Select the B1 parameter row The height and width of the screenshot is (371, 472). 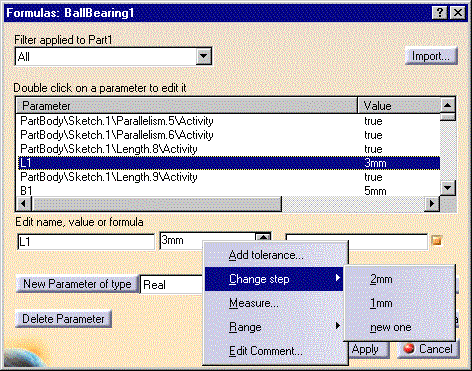coord(229,190)
